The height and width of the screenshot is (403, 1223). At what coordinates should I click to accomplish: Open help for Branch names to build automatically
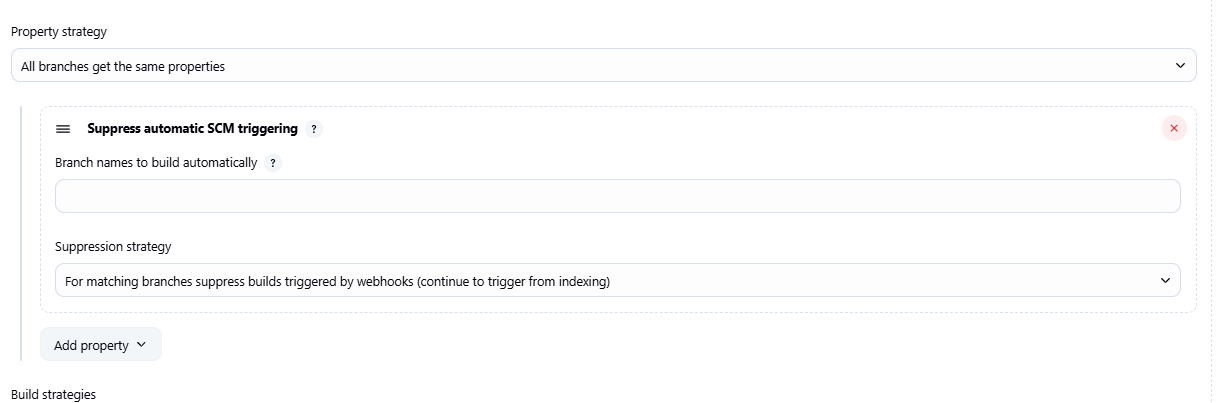tap(273, 163)
